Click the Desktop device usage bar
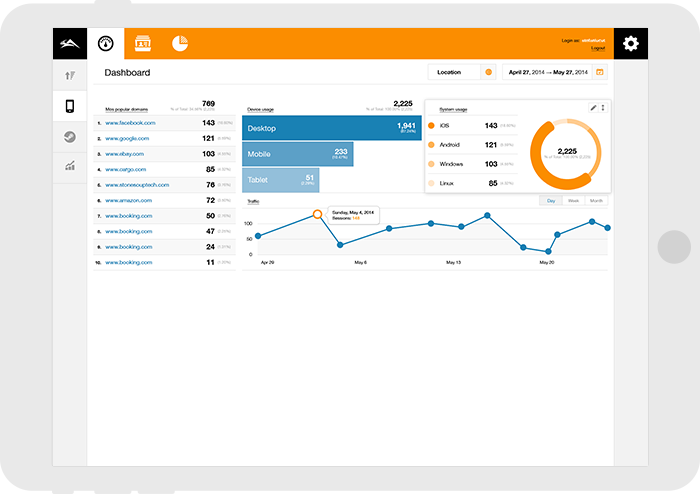This screenshot has width=700, height=494. 331,128
